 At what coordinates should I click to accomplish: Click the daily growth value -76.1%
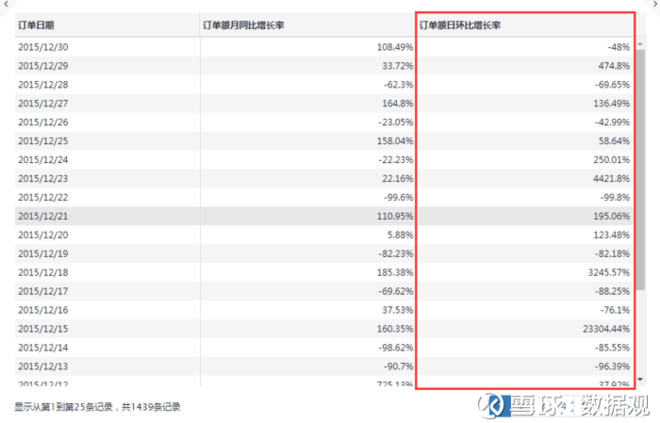(x=615, y=310)
